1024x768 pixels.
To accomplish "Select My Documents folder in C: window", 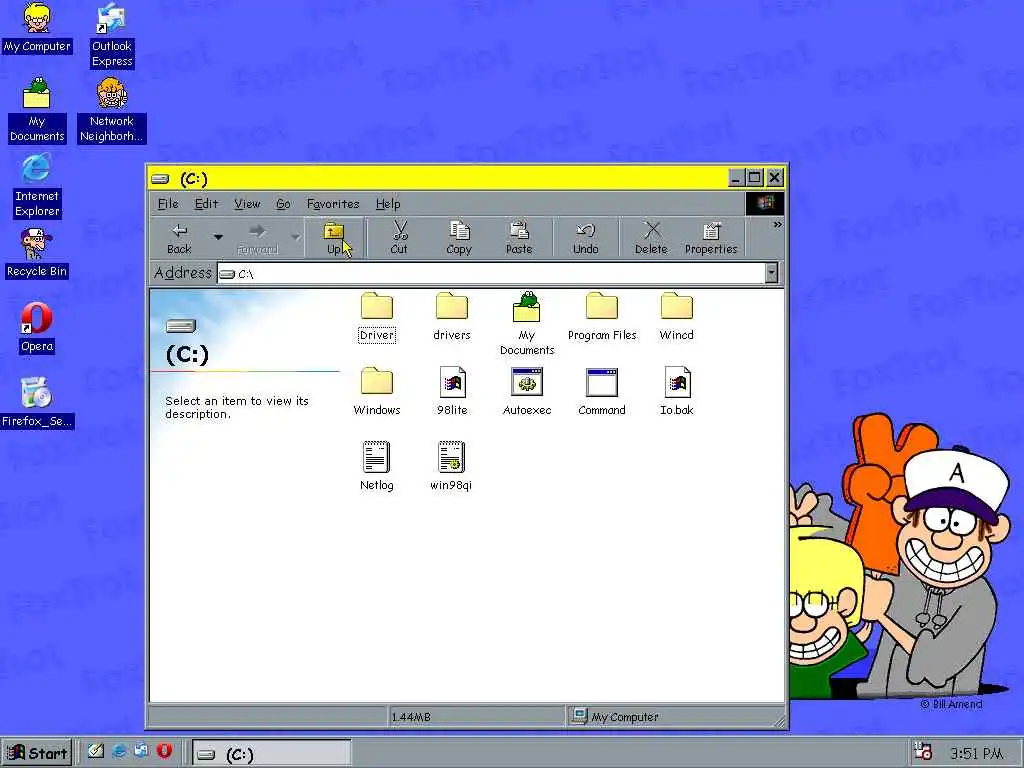I will 527,323.
